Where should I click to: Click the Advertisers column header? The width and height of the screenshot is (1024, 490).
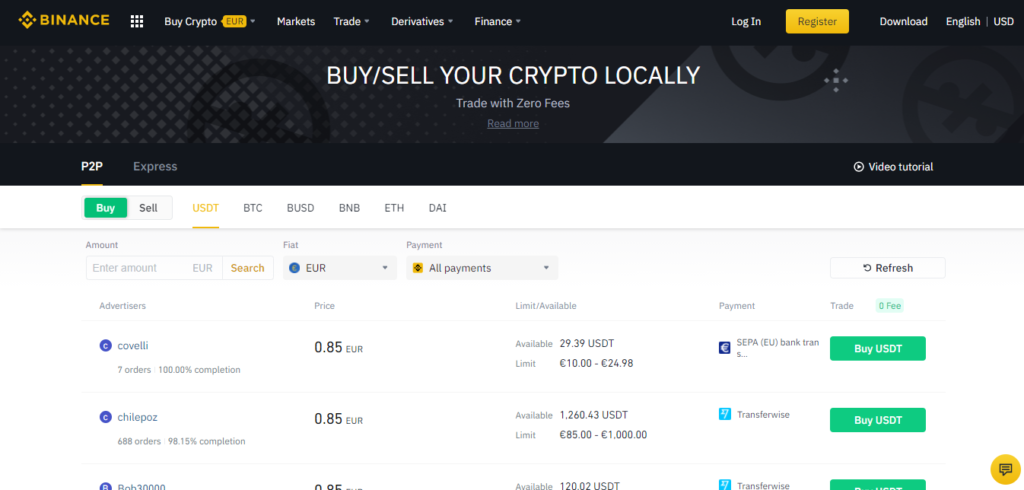[x=123, y=306]
